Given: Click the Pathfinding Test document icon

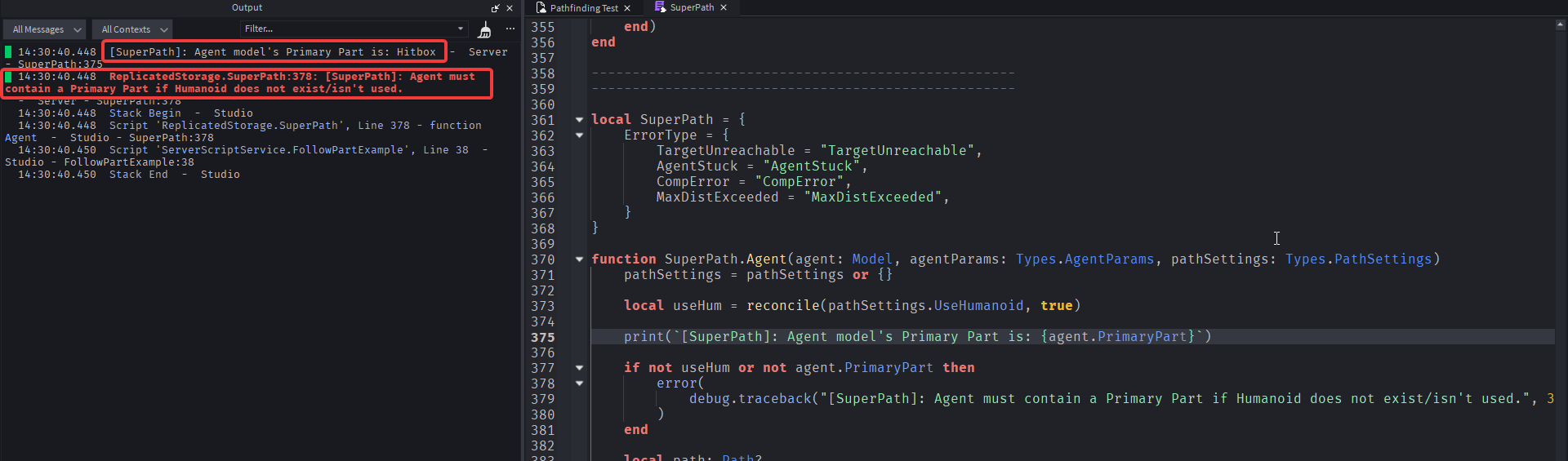Looking at the screenshot, I should pyautogui.click(x=541, y=7).
